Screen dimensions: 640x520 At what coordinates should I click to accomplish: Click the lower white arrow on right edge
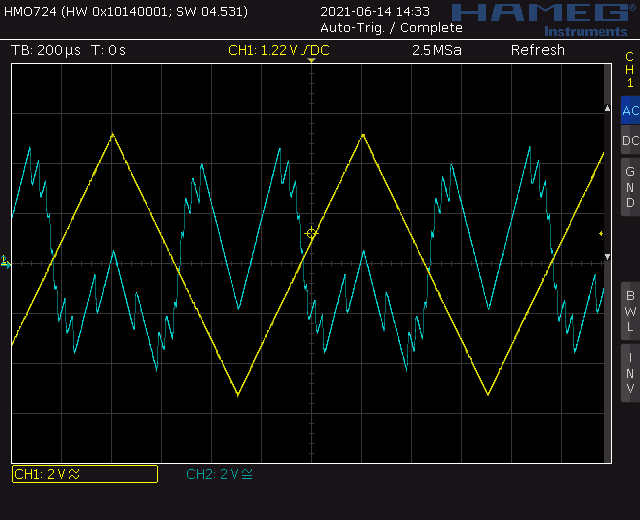608,257
